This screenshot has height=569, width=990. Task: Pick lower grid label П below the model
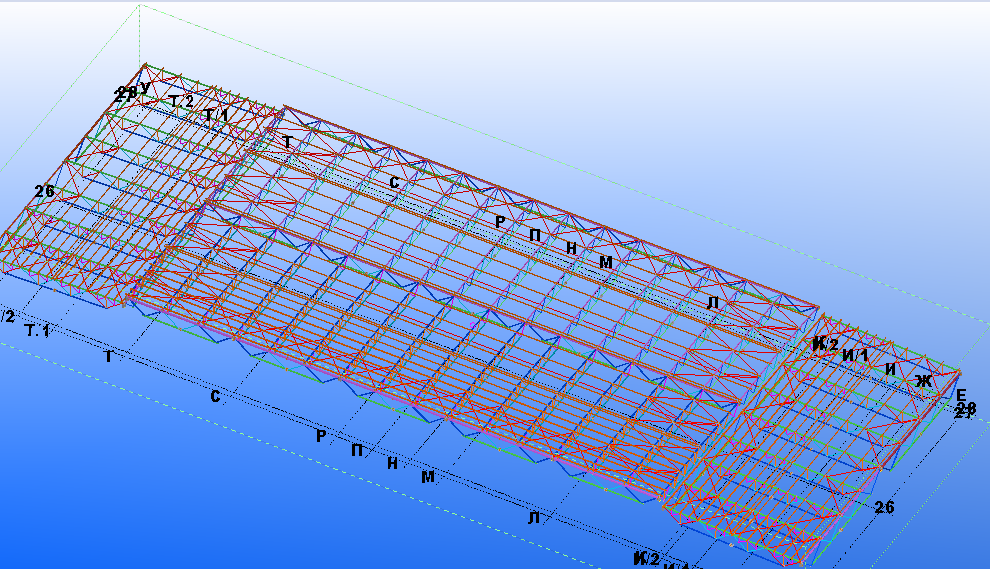tap(357, 450)
